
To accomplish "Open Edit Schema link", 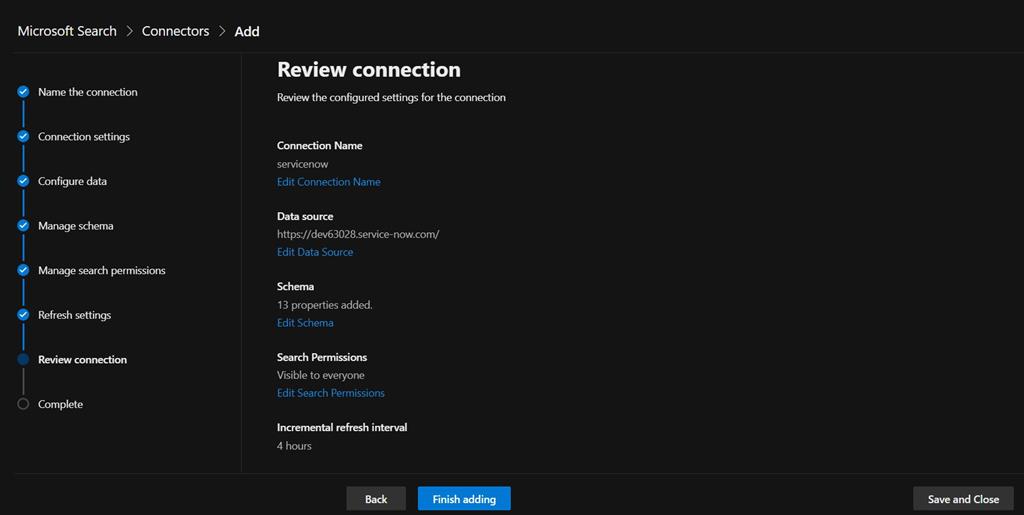I will point(305,322).
